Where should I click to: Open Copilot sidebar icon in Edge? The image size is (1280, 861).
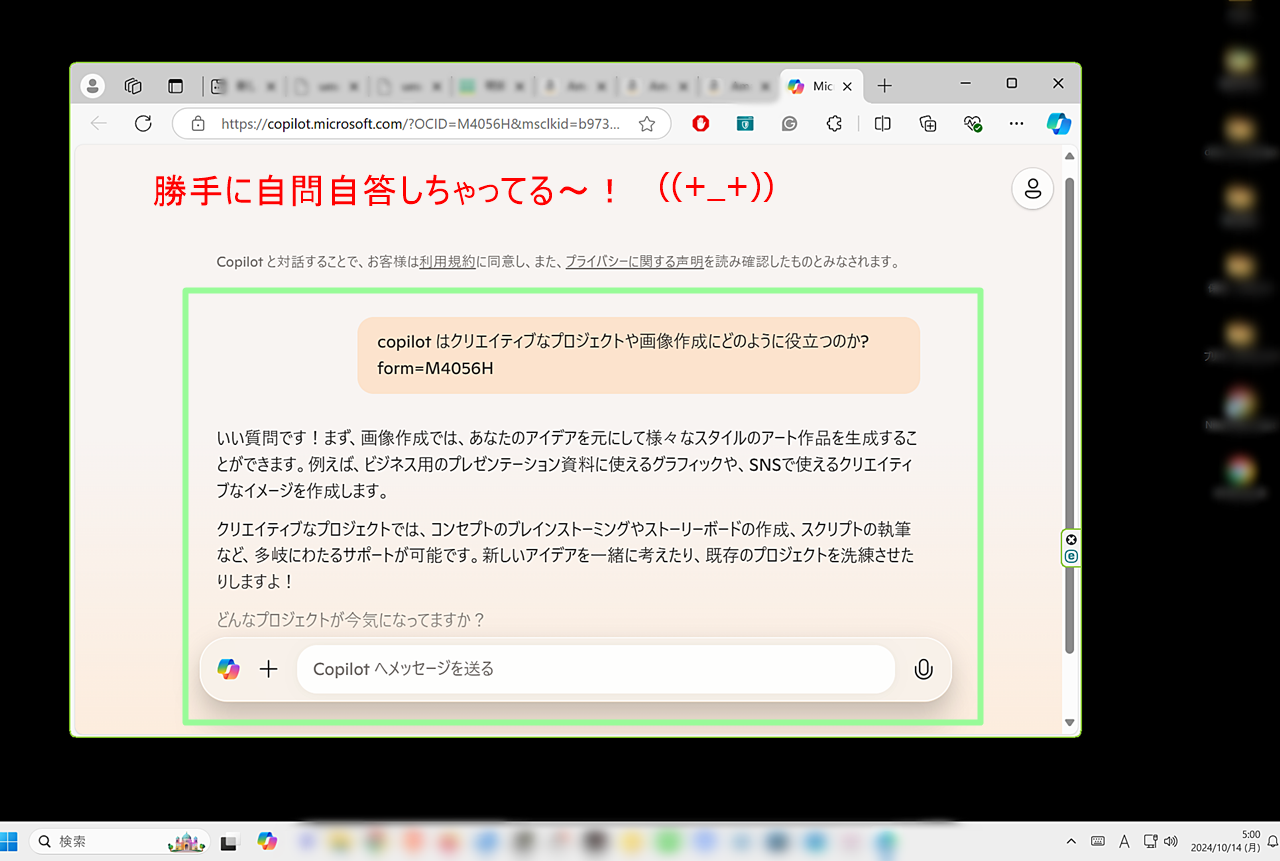coord(1059,124)
